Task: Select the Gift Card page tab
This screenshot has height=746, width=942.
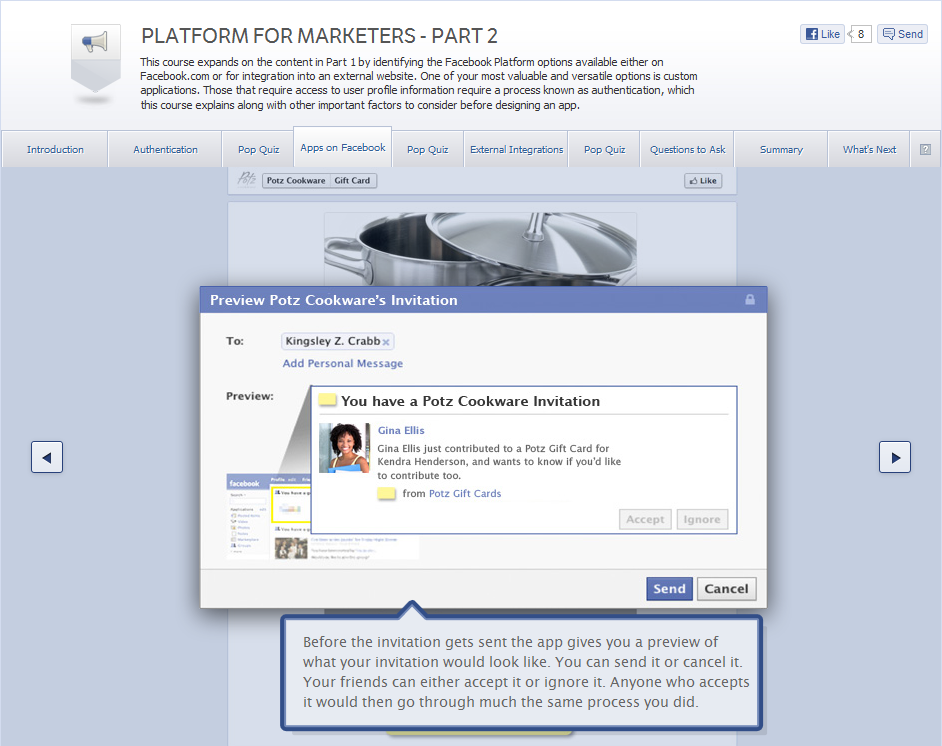Action: coord(353,181)
